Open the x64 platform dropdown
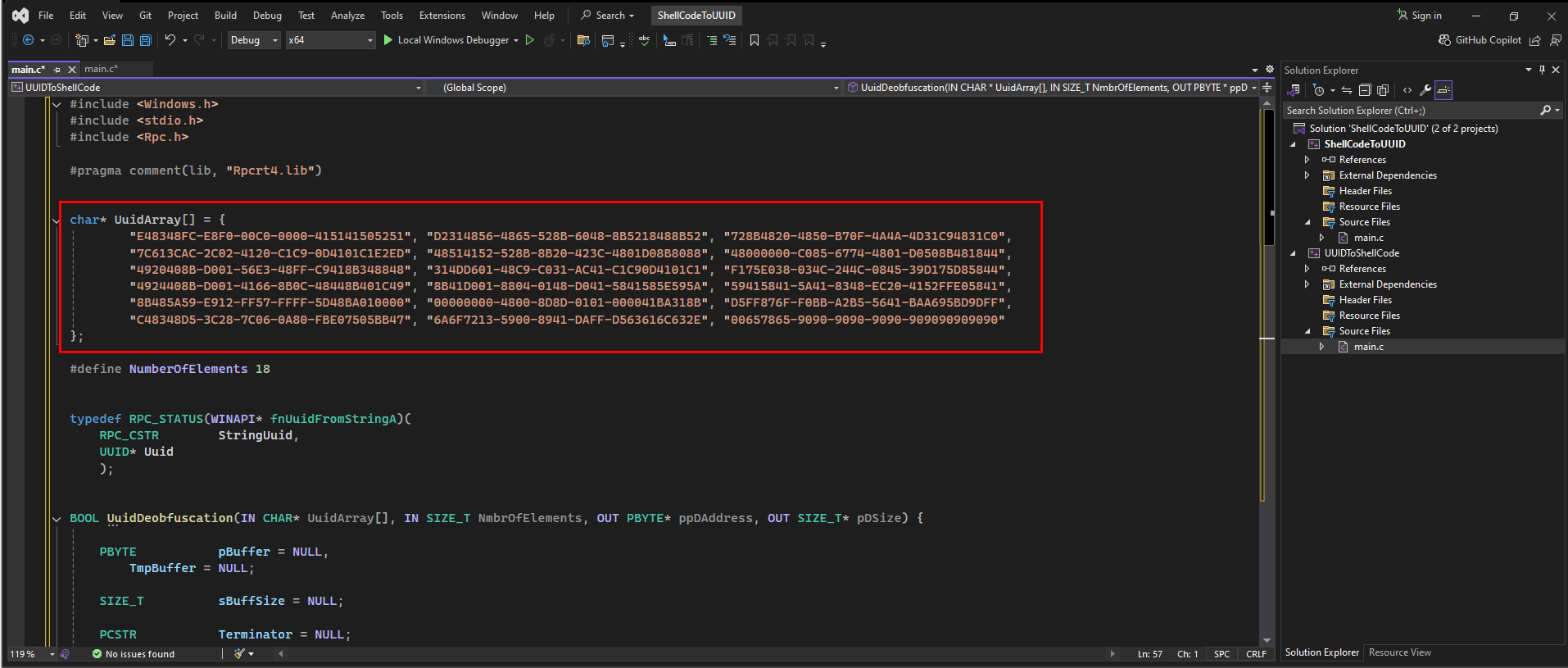1568x668 pixels. pos(330,40)
